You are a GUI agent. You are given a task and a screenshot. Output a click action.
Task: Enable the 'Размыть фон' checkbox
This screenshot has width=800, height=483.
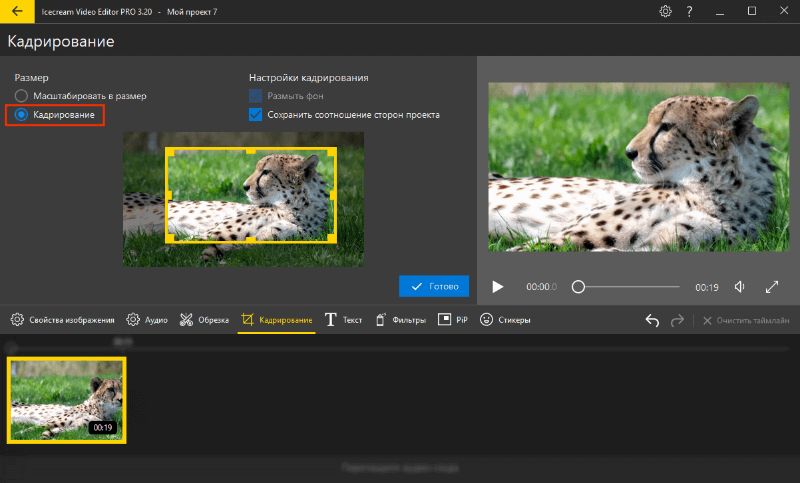[x=256, y=96]
